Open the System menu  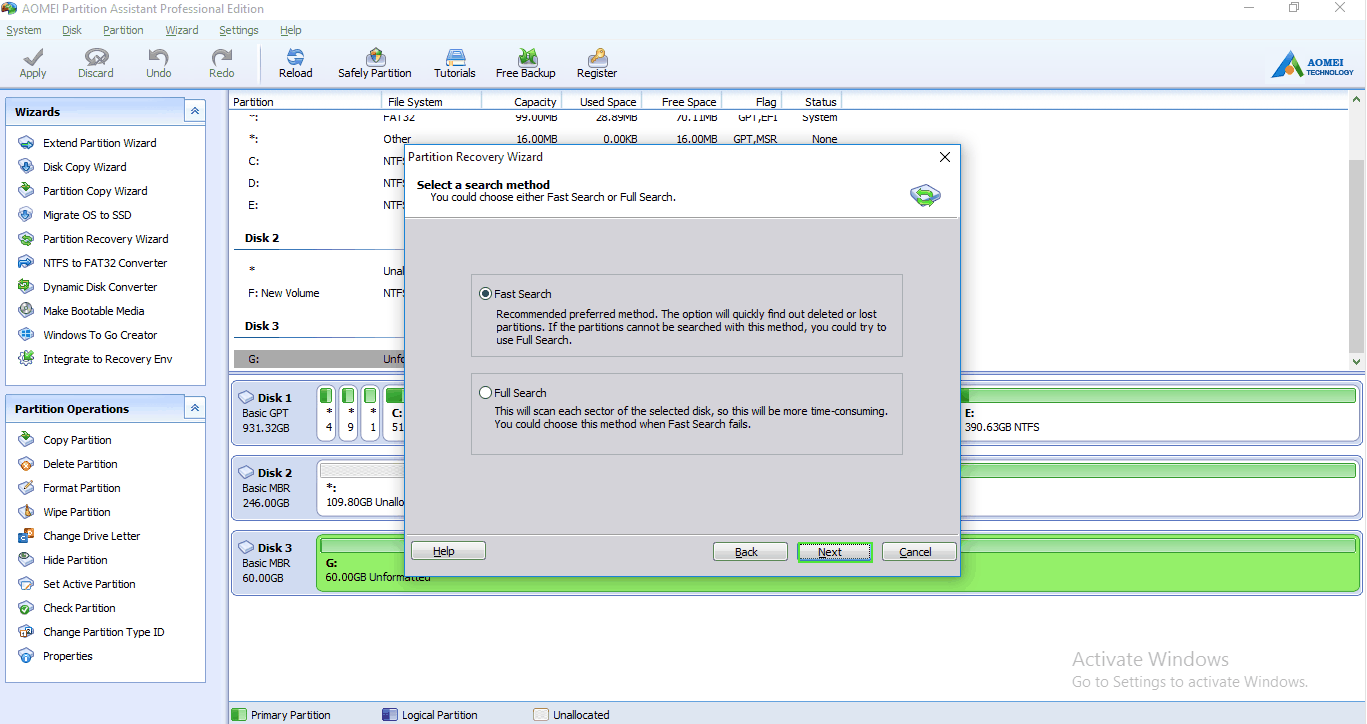coord(24,30)
